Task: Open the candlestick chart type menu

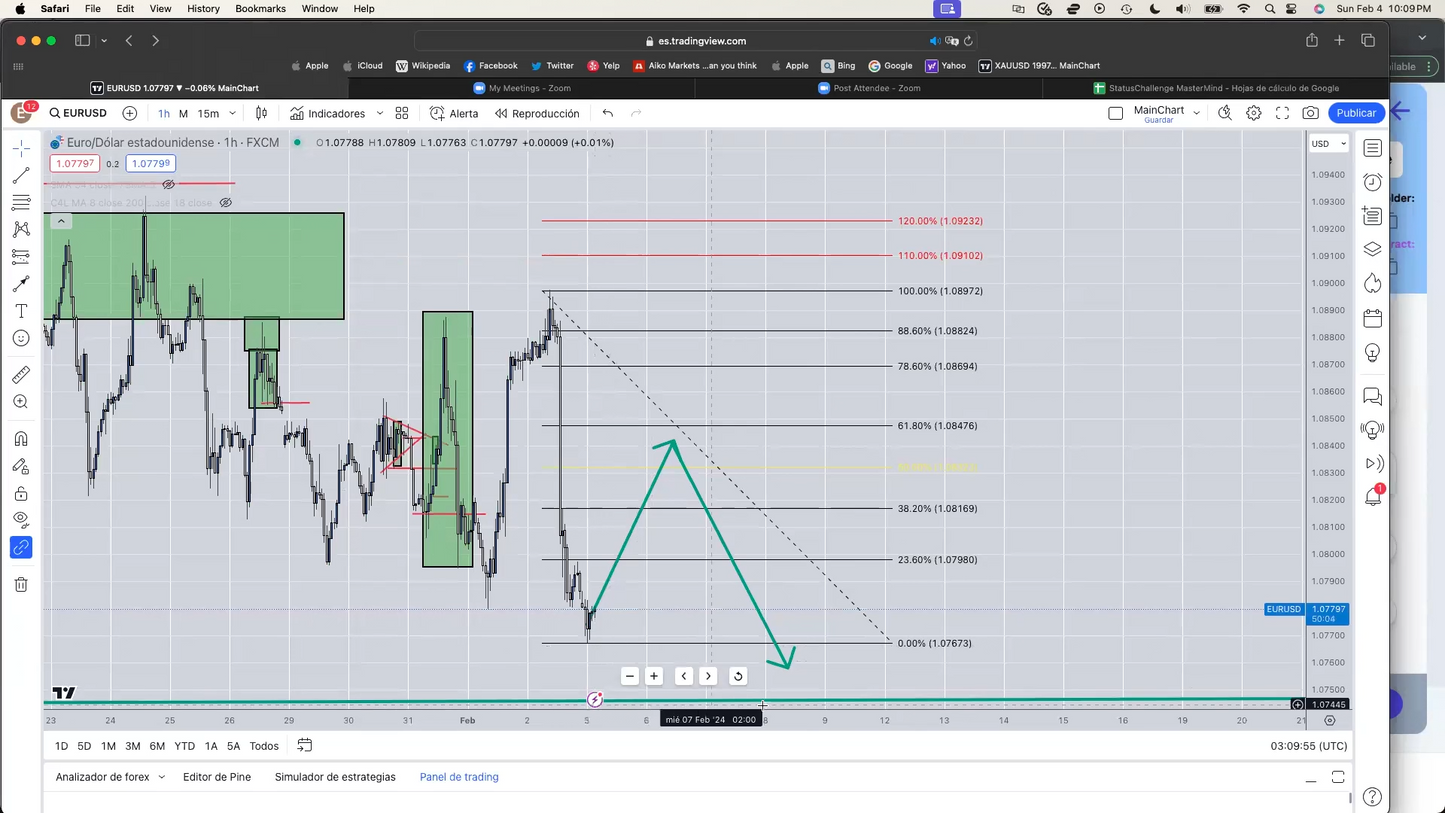Action: (x=261, y=113)
